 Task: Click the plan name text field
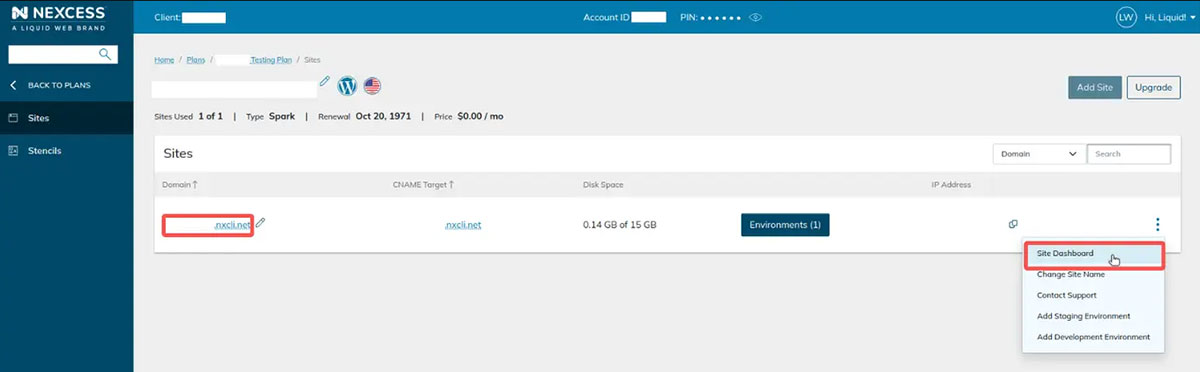coord(233,88)
